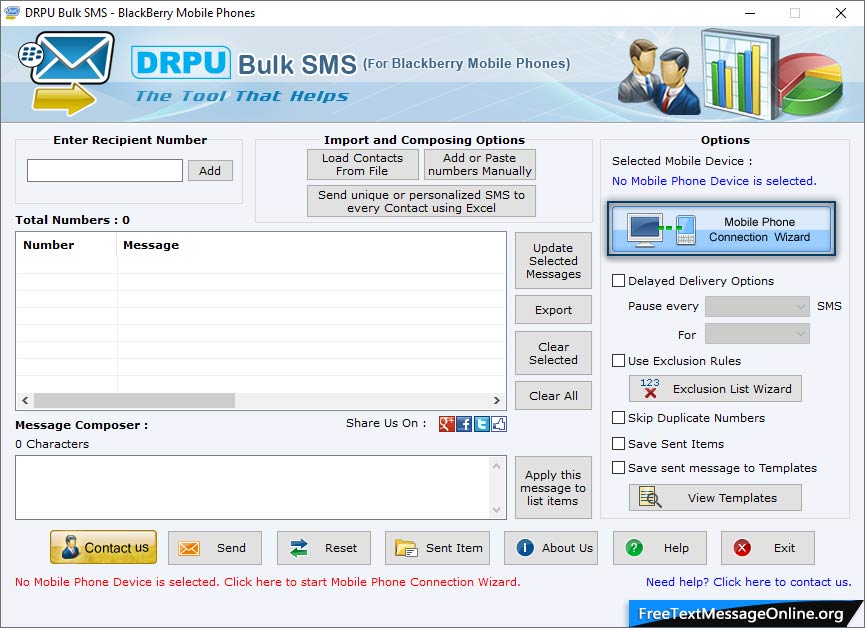Click the list's horizontal scrollbar thumb
Viewport: 865px width, 628px height.
(135, 400)
